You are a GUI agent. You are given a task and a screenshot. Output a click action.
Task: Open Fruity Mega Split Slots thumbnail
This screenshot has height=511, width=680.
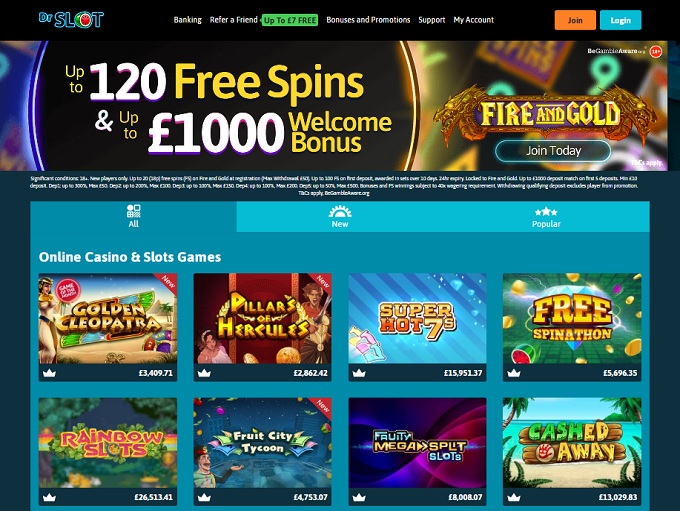[x=417, y=443]
